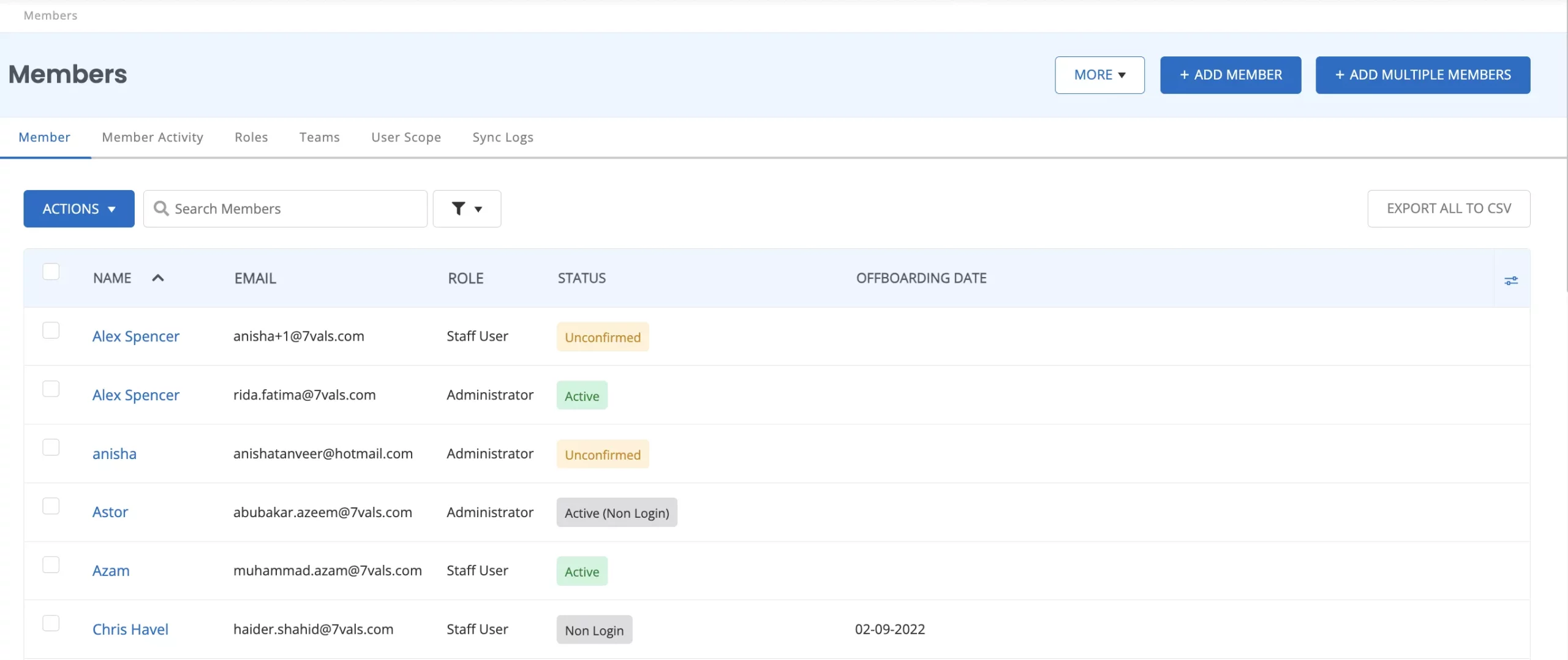
Task: Click the NAME column sort arrow
Action: pos(157,278)
